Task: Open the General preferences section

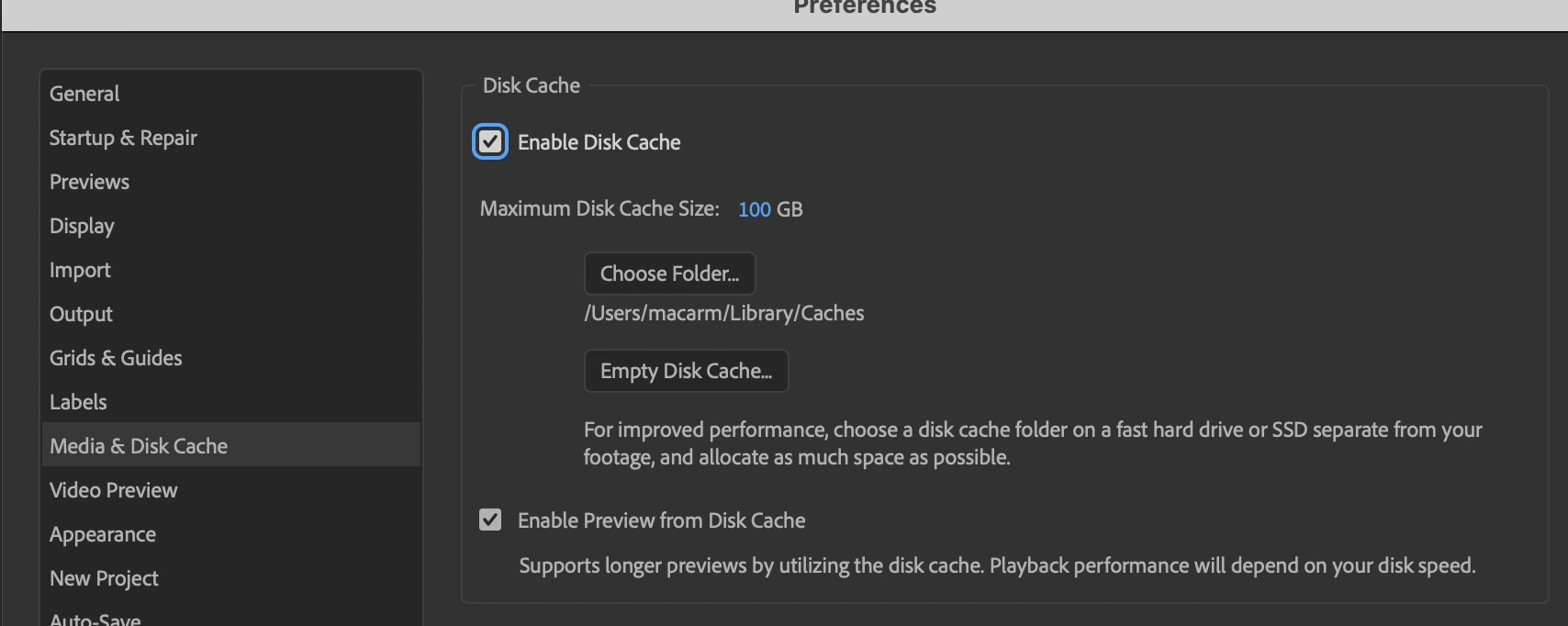Action: coord(84,94)
